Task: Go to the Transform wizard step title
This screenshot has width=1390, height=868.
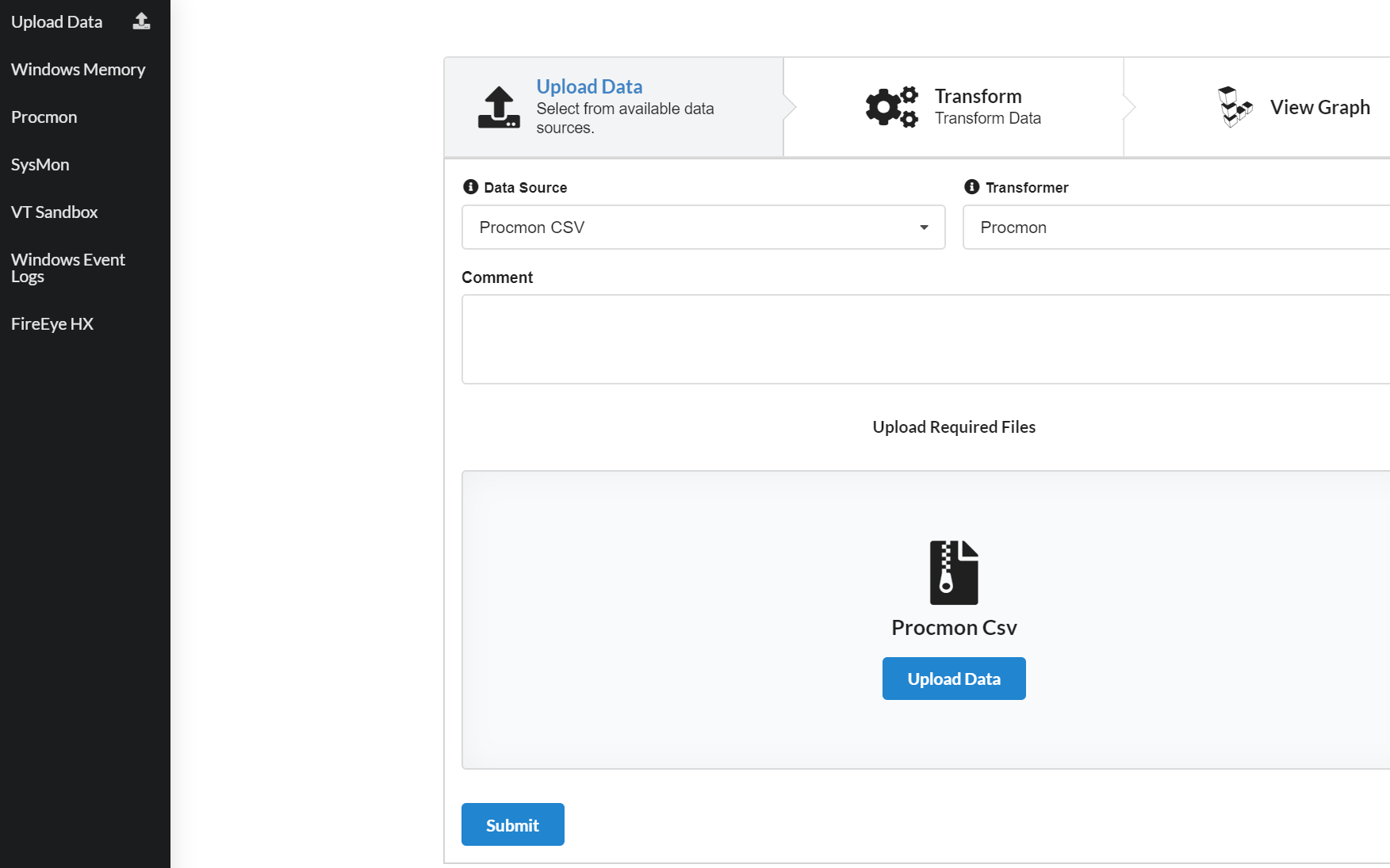Action: (978, 96)
